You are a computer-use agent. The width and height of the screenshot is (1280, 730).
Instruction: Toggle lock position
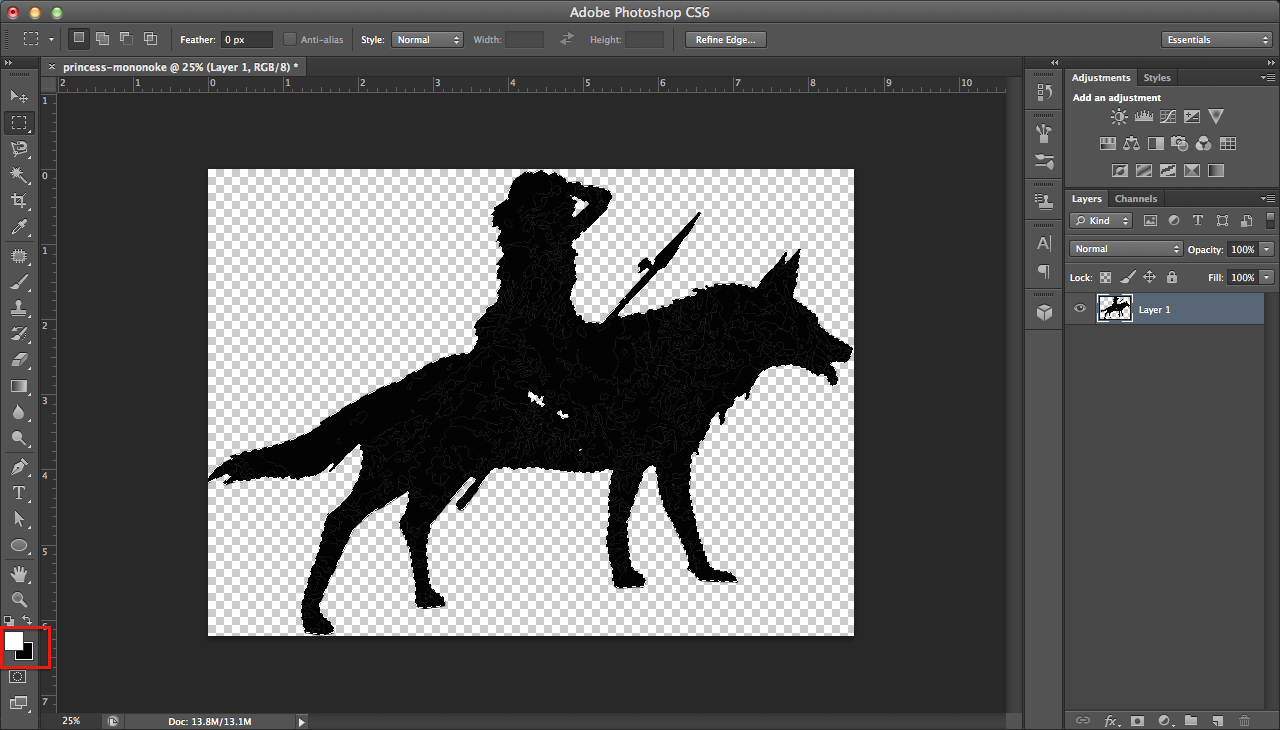1149,277
